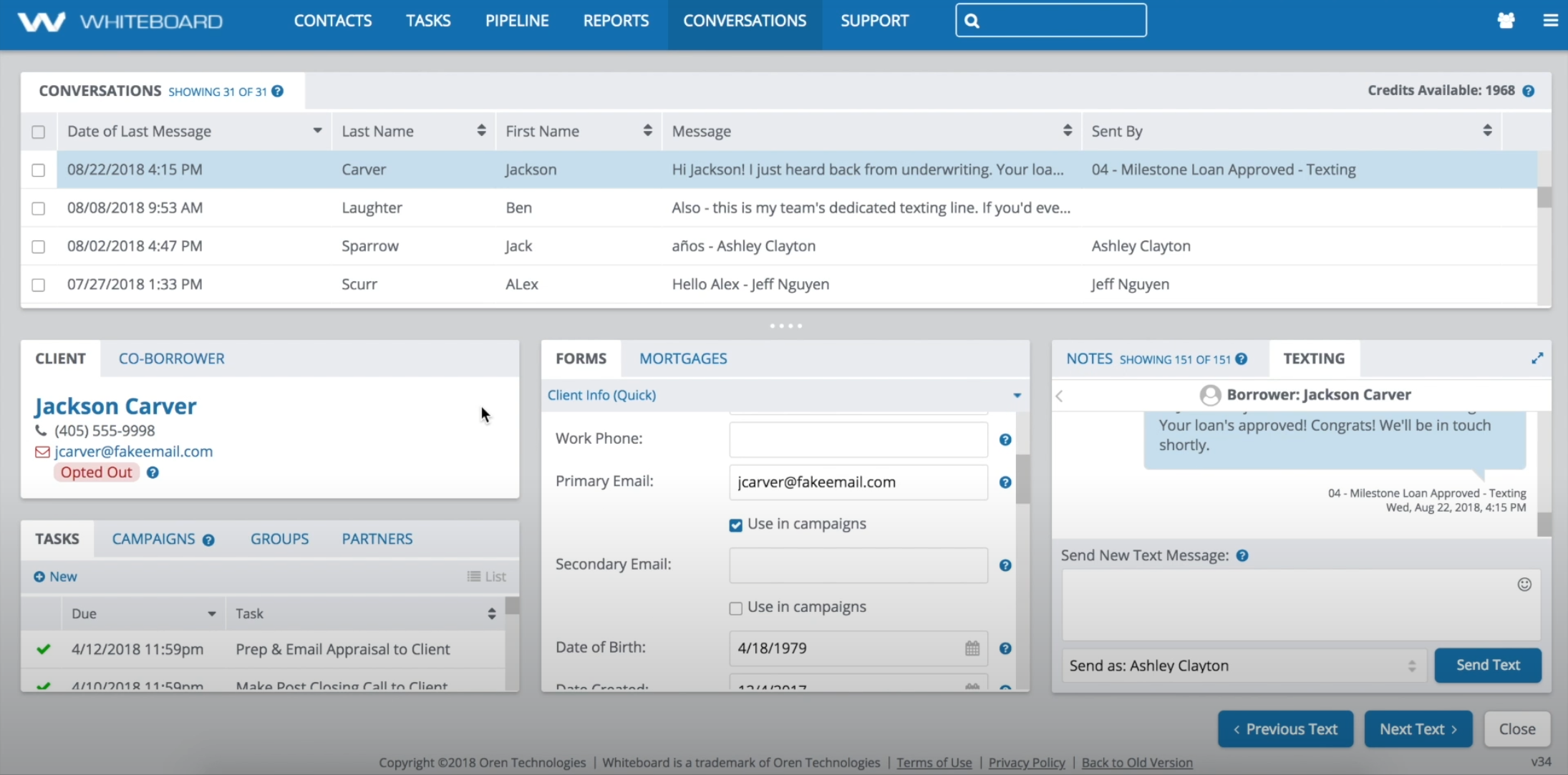Click the phone icon by (405) 555-9998
The height and width of the screenshot is (775, 1568).
tap(41, 431)
